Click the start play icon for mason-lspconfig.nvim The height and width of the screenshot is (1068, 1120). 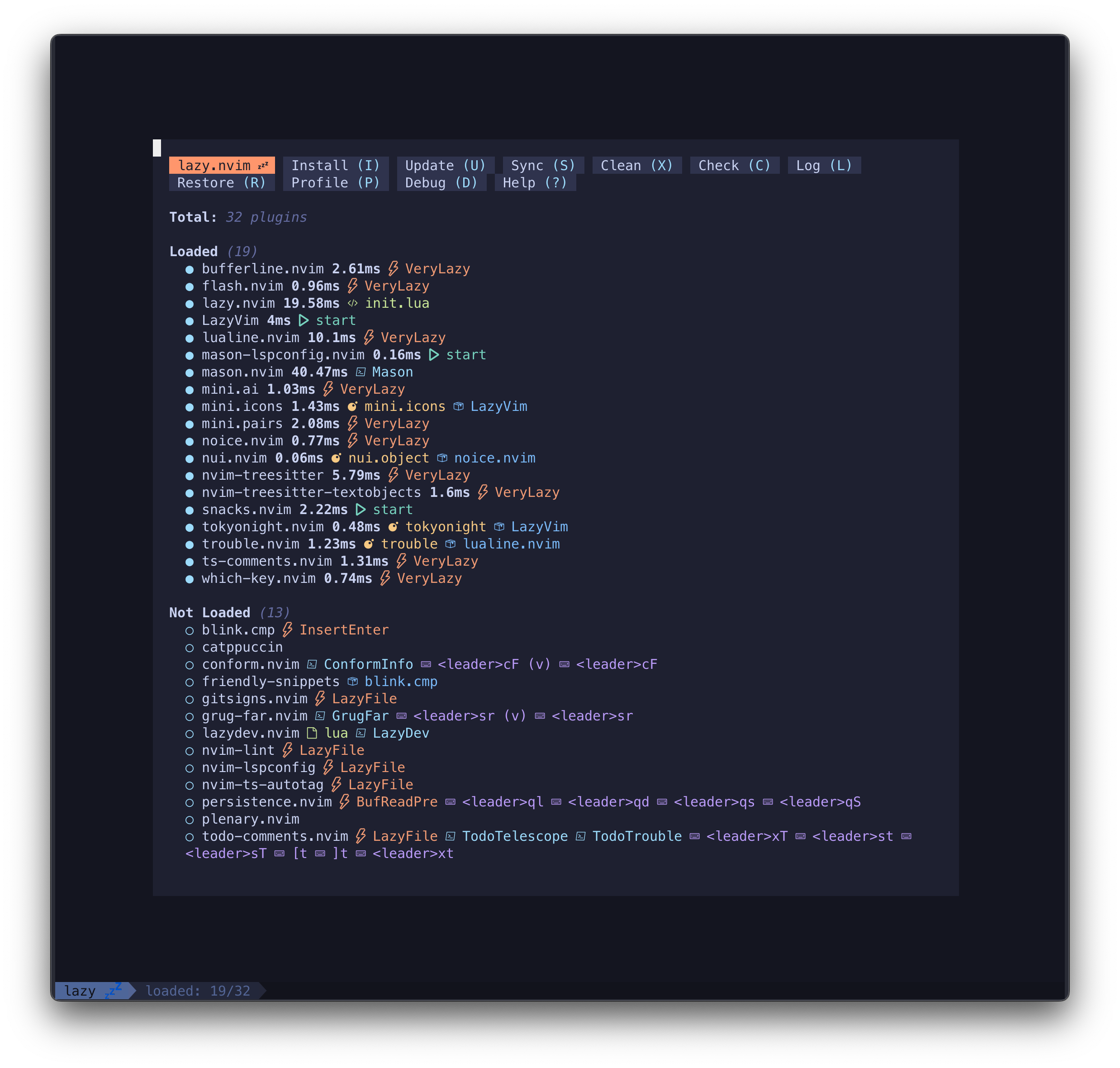point(434,355)
